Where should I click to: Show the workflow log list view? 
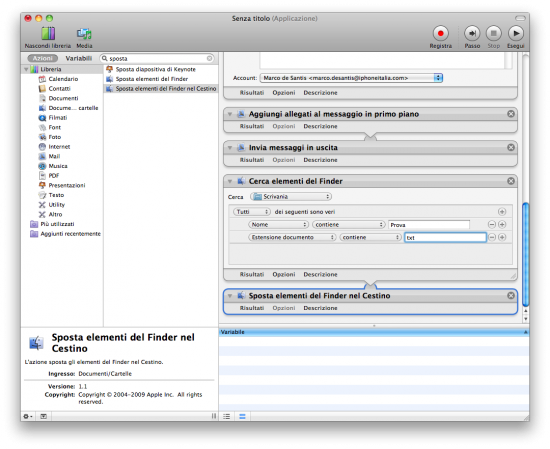pyautogui.click(x=227, y=416)
